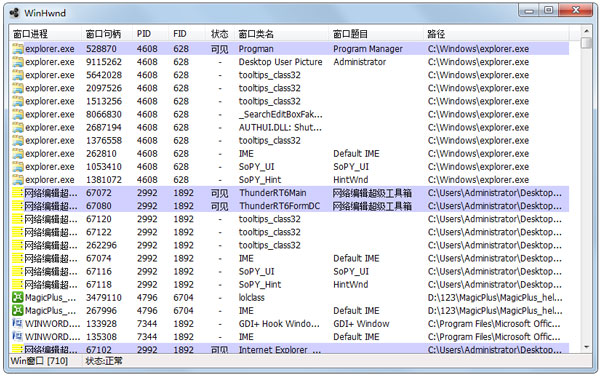Sort by 窗口题目 column header
This screenshot has height=376, width=600.
376,34
